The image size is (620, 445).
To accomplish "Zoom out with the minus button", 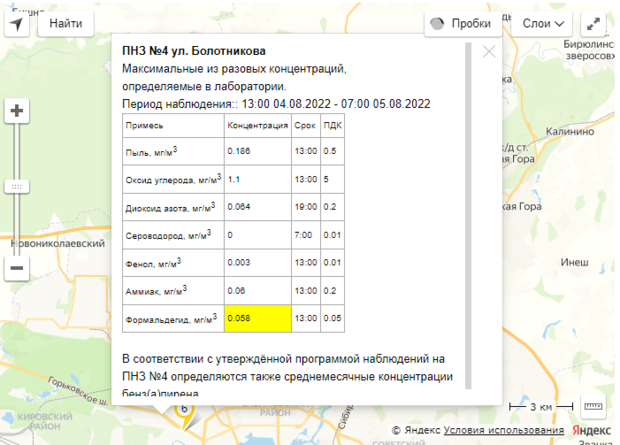I will [x=16, y=268].
